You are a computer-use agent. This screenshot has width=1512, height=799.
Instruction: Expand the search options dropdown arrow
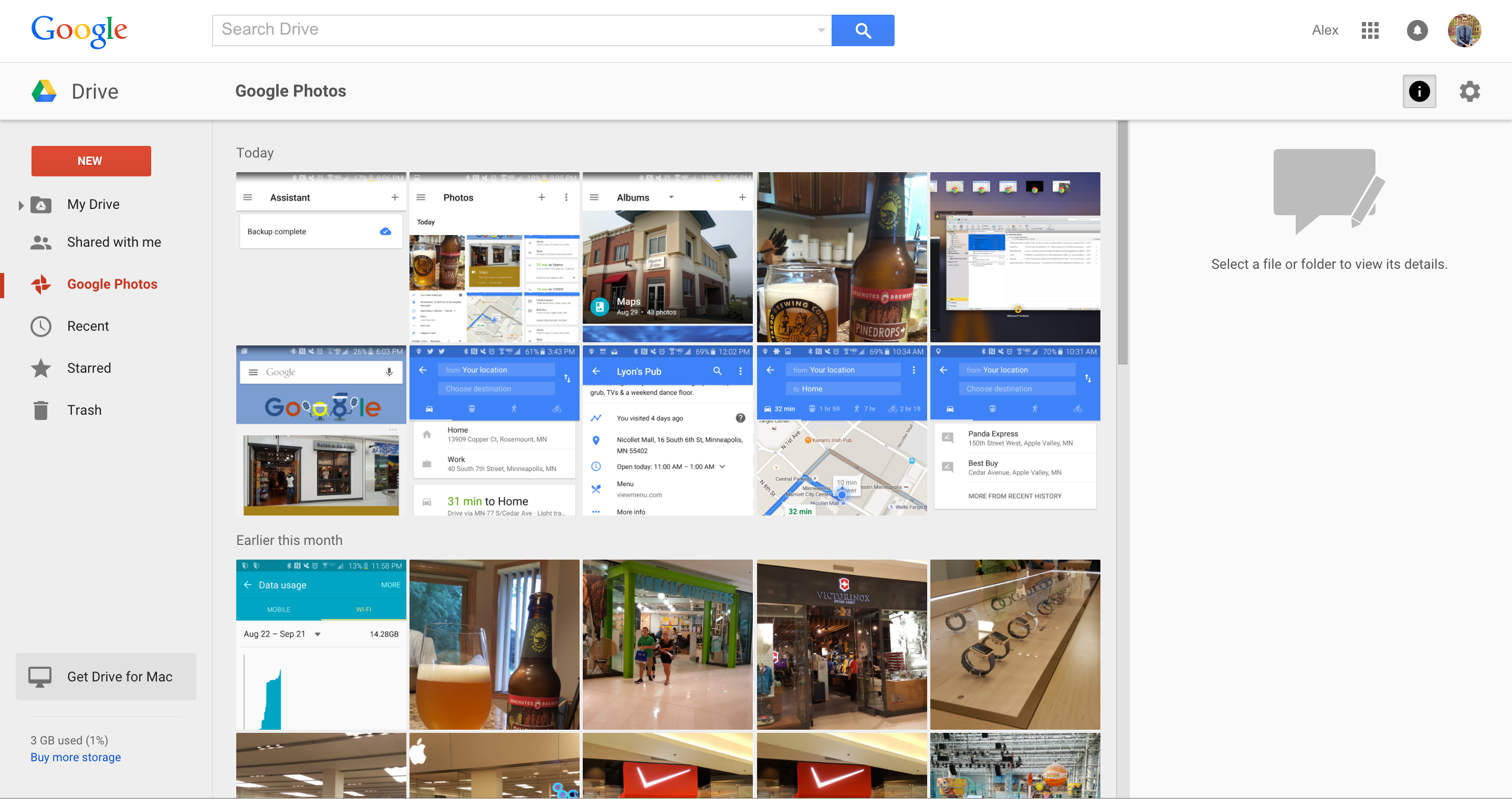pyautogui.click(x=820, y=30)
